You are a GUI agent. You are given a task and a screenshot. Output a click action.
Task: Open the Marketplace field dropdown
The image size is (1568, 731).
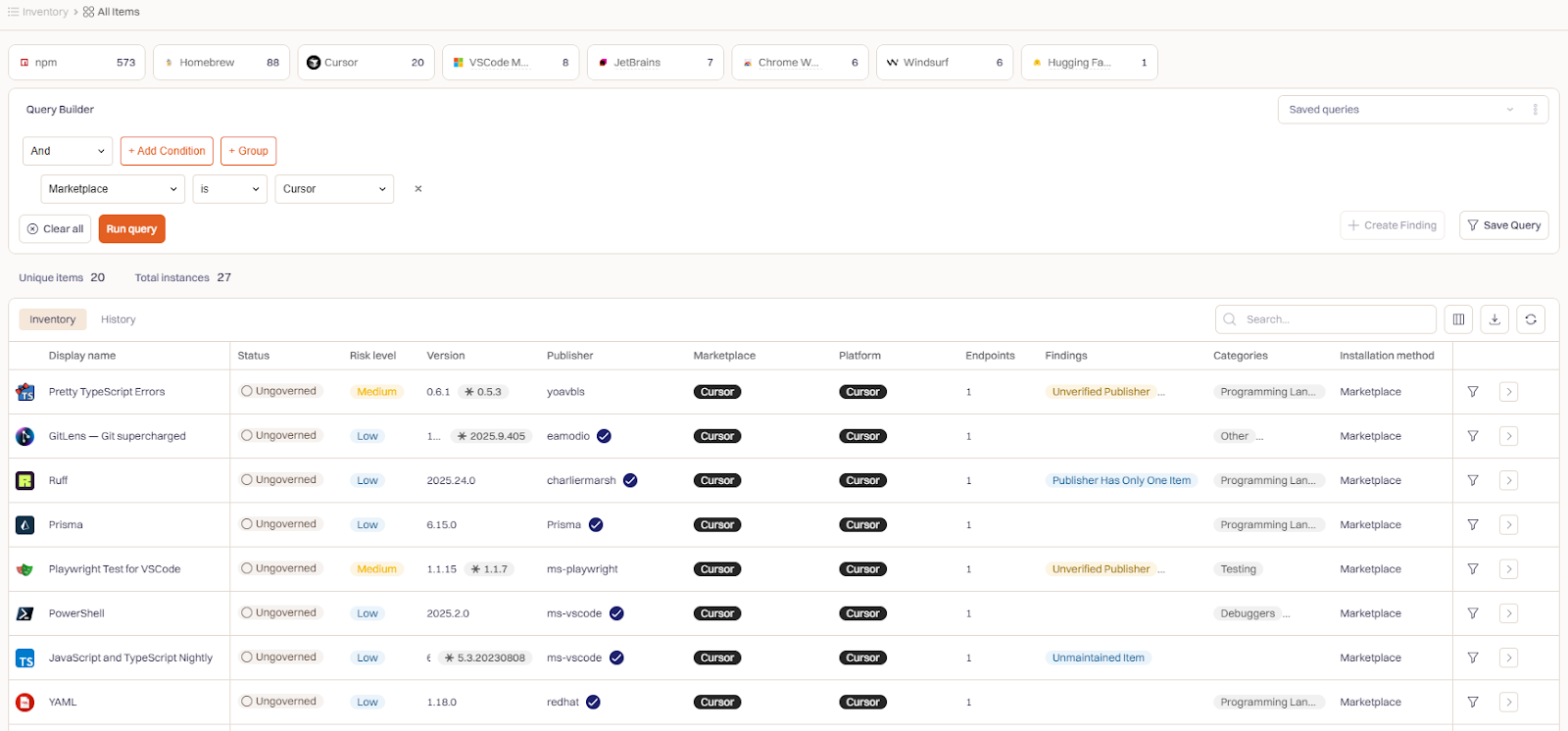click(113, 189)
